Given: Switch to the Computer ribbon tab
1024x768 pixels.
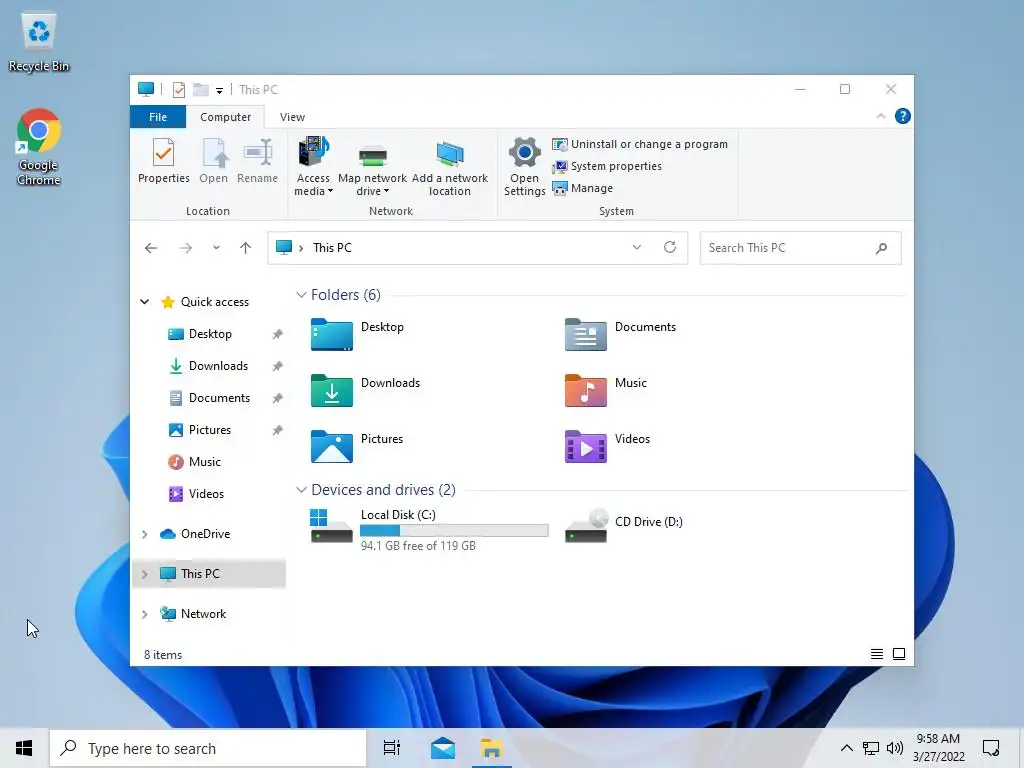Looking at the screenshot, I should tap(225, 117).
